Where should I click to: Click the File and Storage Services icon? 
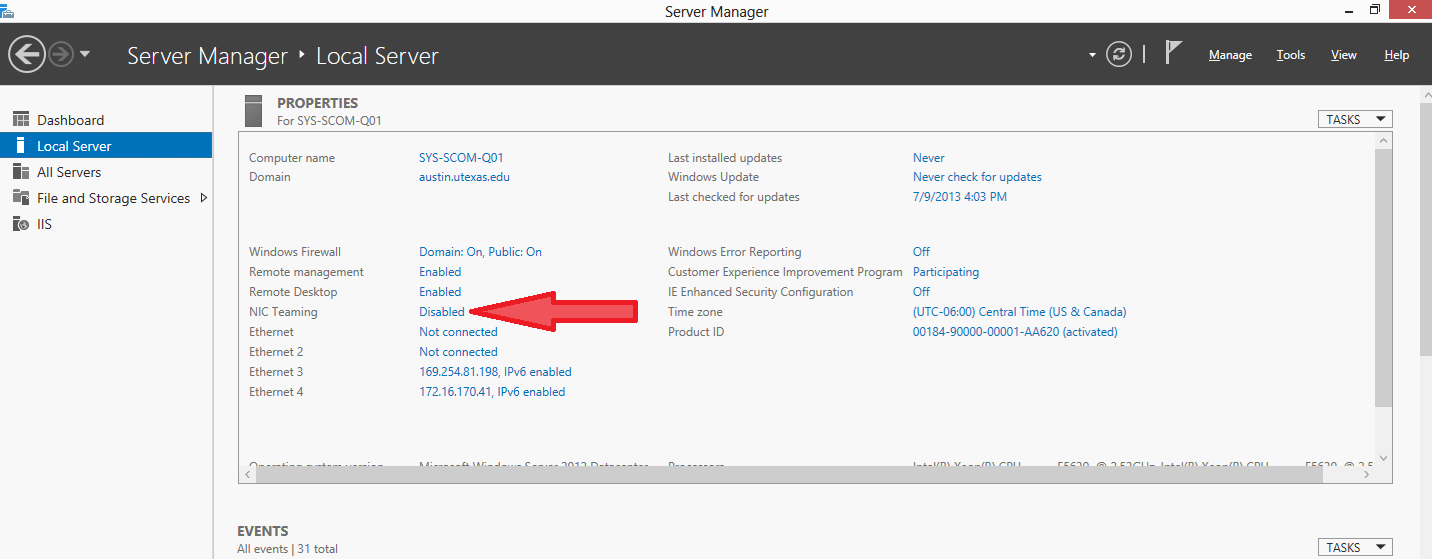[21, 198]
